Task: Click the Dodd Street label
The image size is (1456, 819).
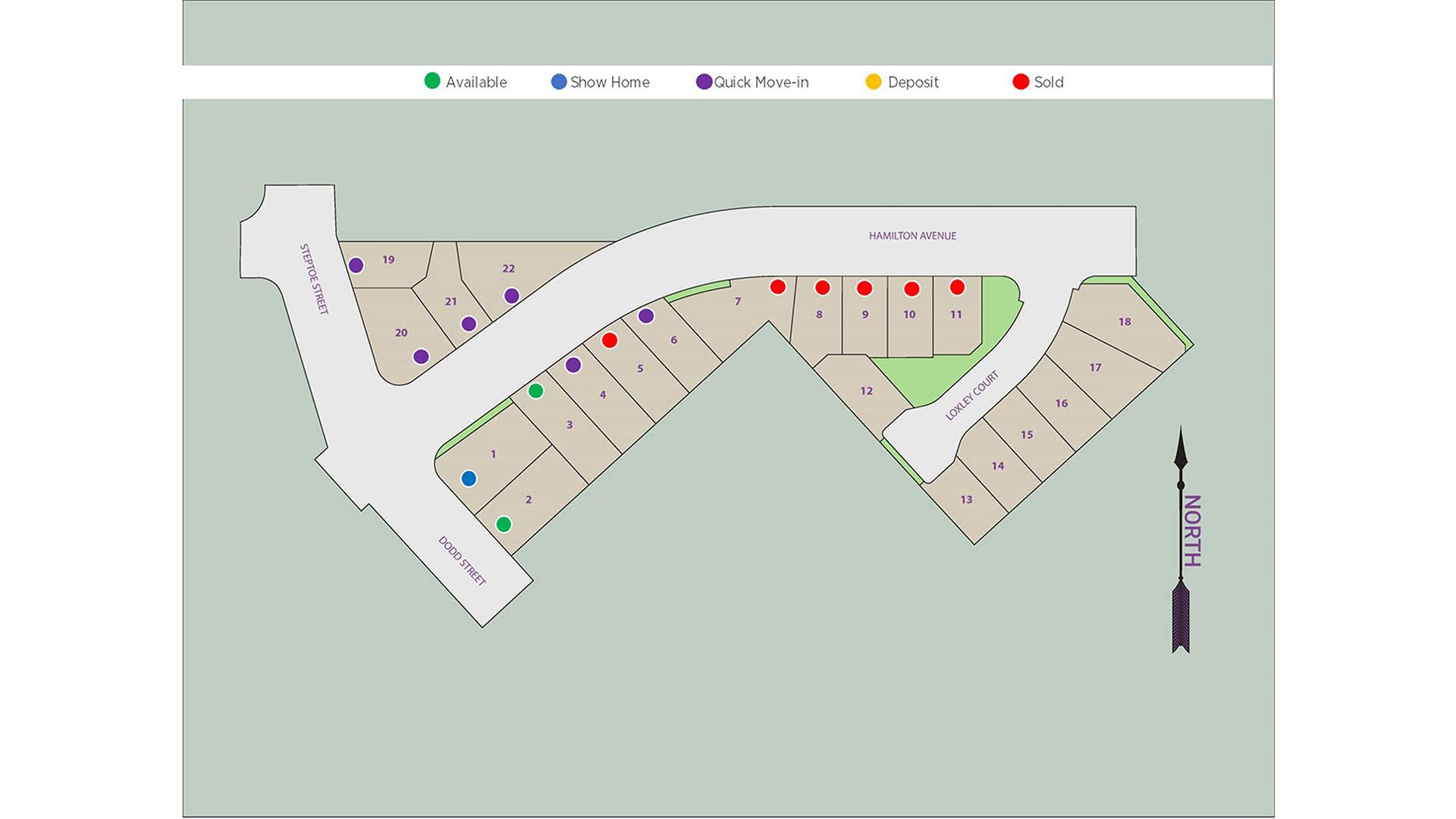Action: [x=462, y=561]
